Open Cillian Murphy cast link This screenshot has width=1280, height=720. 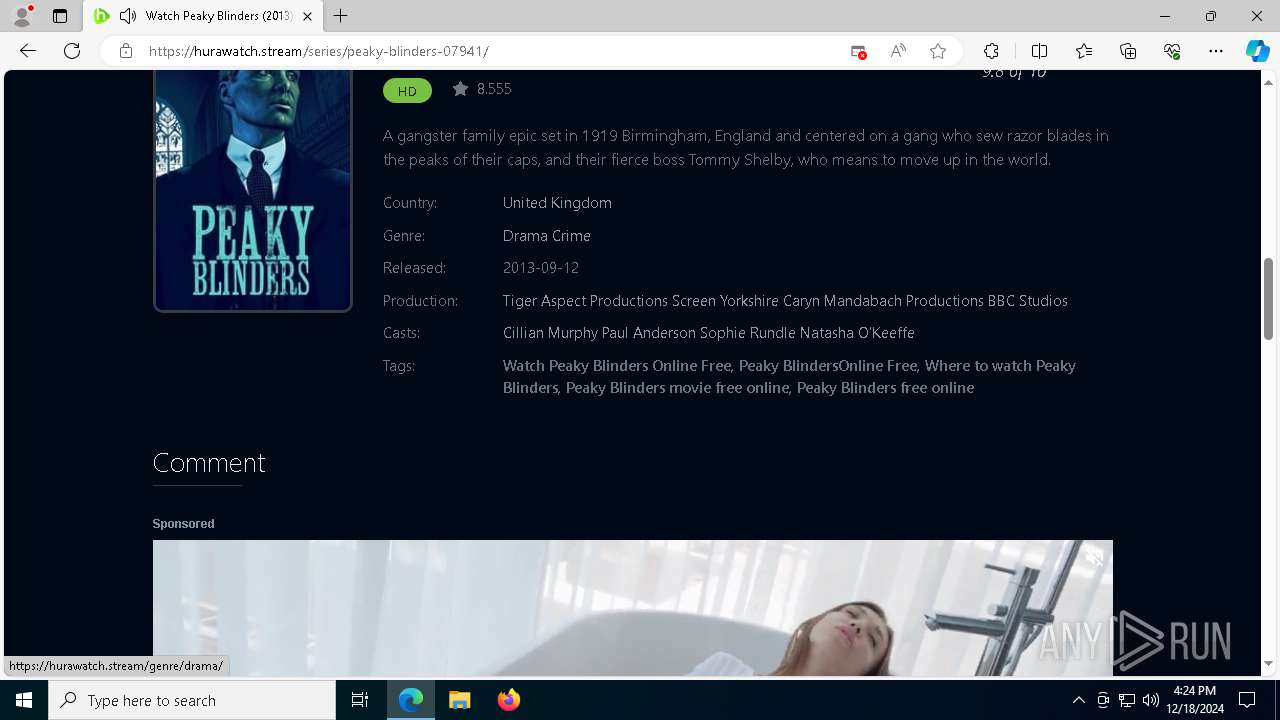tap(550, 333)
